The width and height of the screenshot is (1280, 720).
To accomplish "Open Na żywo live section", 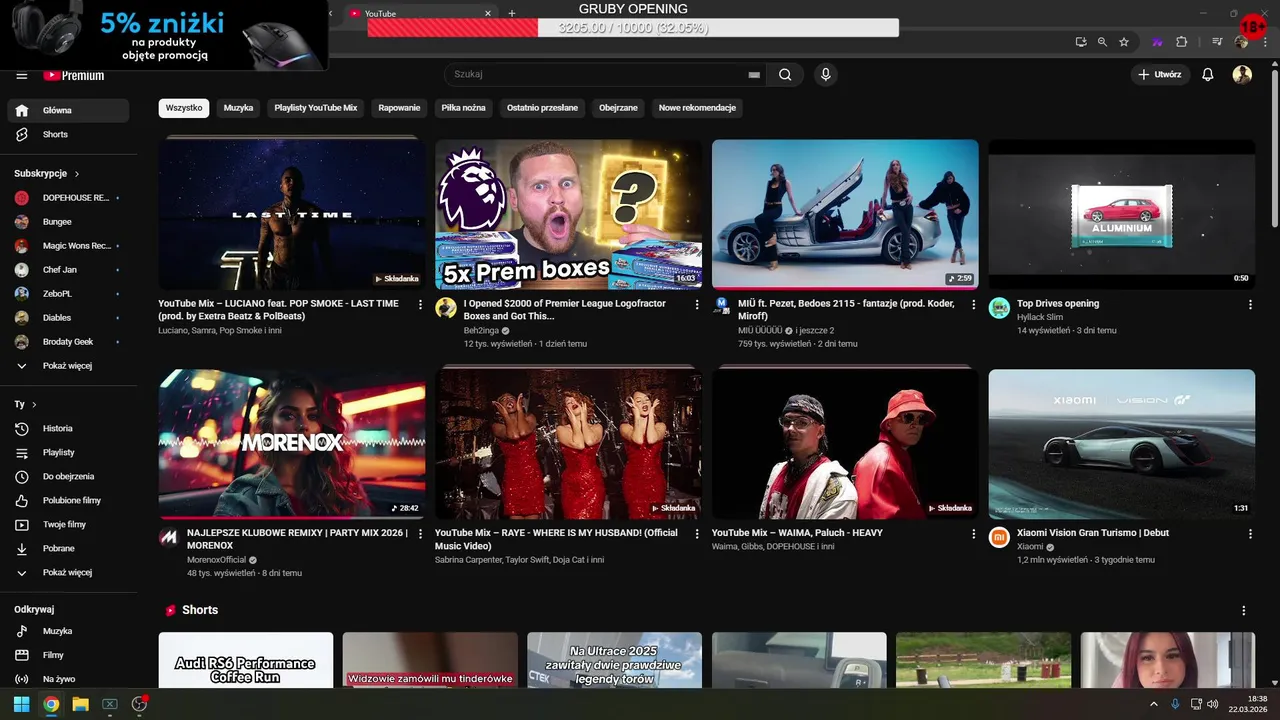I will (x=68, y=679).
